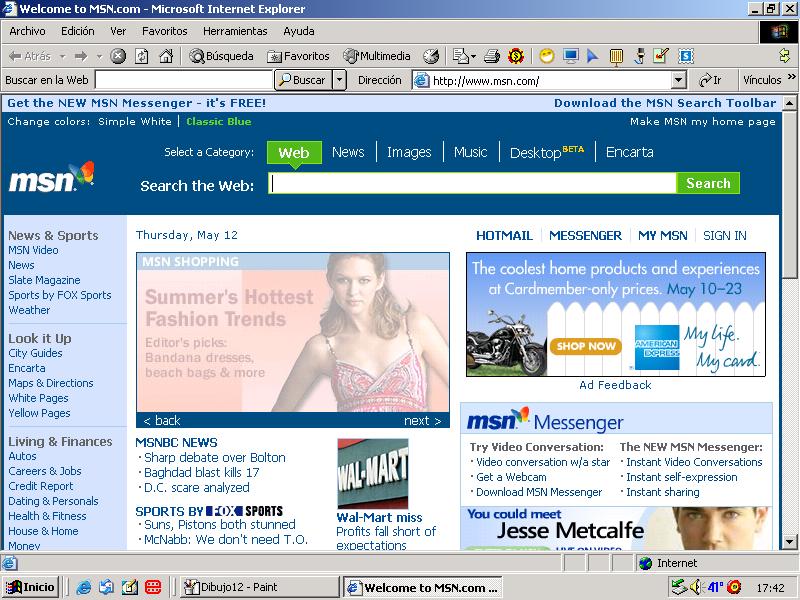Viewport: 800px width, 600px height.
Task: Open the Wal-Mart news thumbnail
Action: tap(373, 473)
